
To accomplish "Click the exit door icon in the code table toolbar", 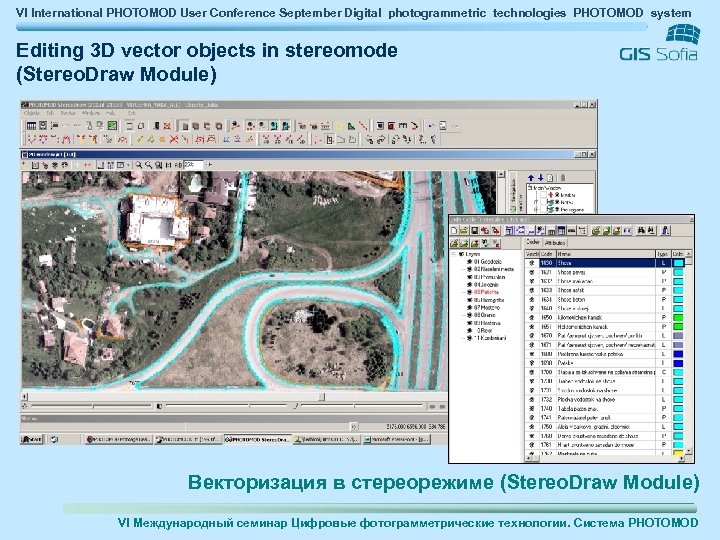I will coord(666,231).
